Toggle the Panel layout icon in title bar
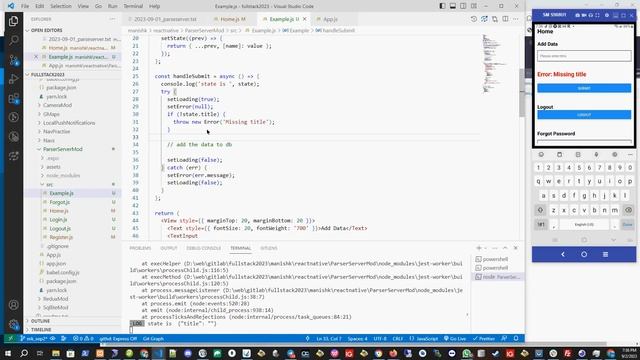This screenshot has width=640, height=360. pos(453,6)
